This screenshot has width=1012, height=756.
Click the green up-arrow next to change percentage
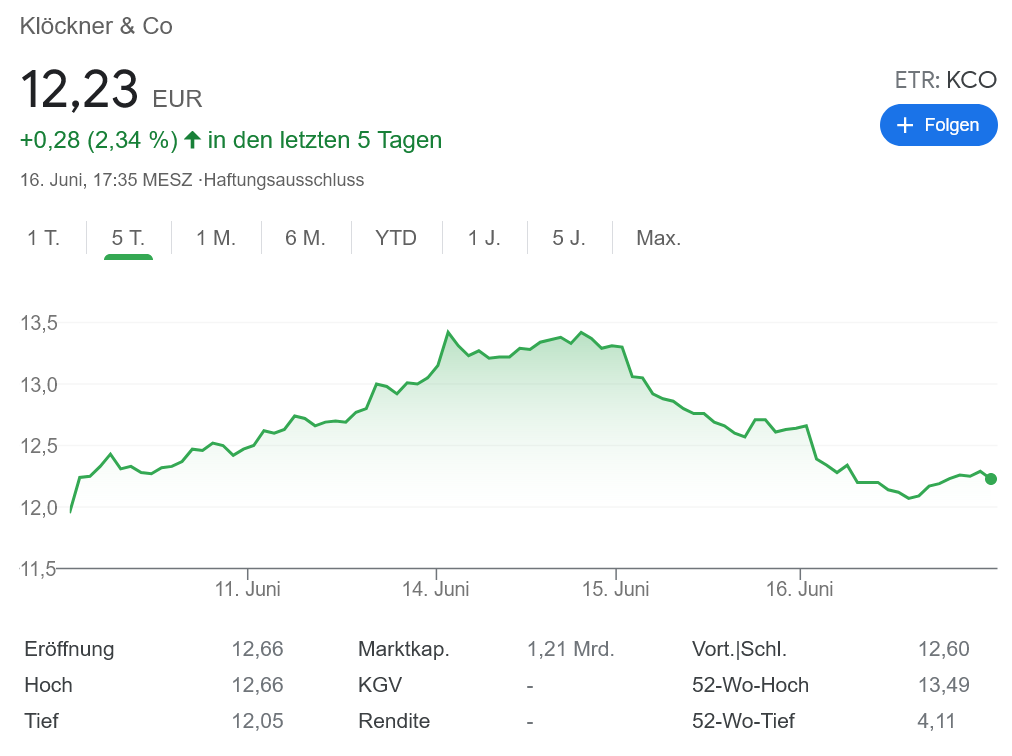coord(190,140)
